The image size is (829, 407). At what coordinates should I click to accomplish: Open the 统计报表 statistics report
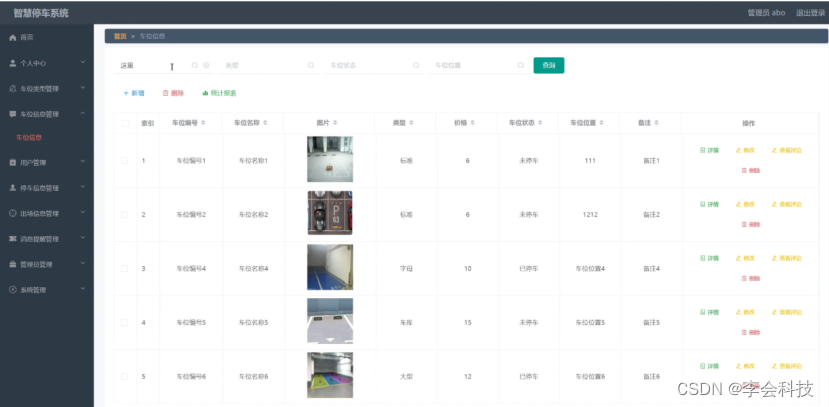click(219, 93)
